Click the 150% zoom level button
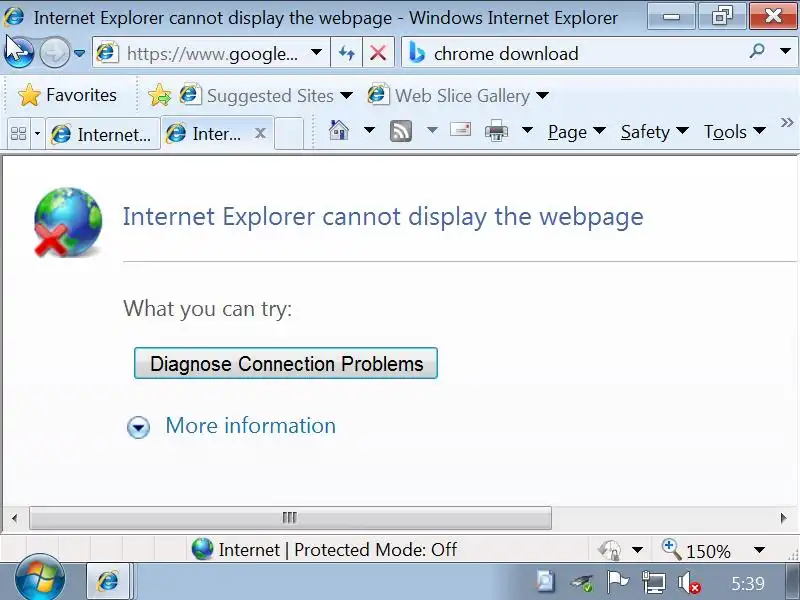This screenshot has width=800, height=600. 697,550
